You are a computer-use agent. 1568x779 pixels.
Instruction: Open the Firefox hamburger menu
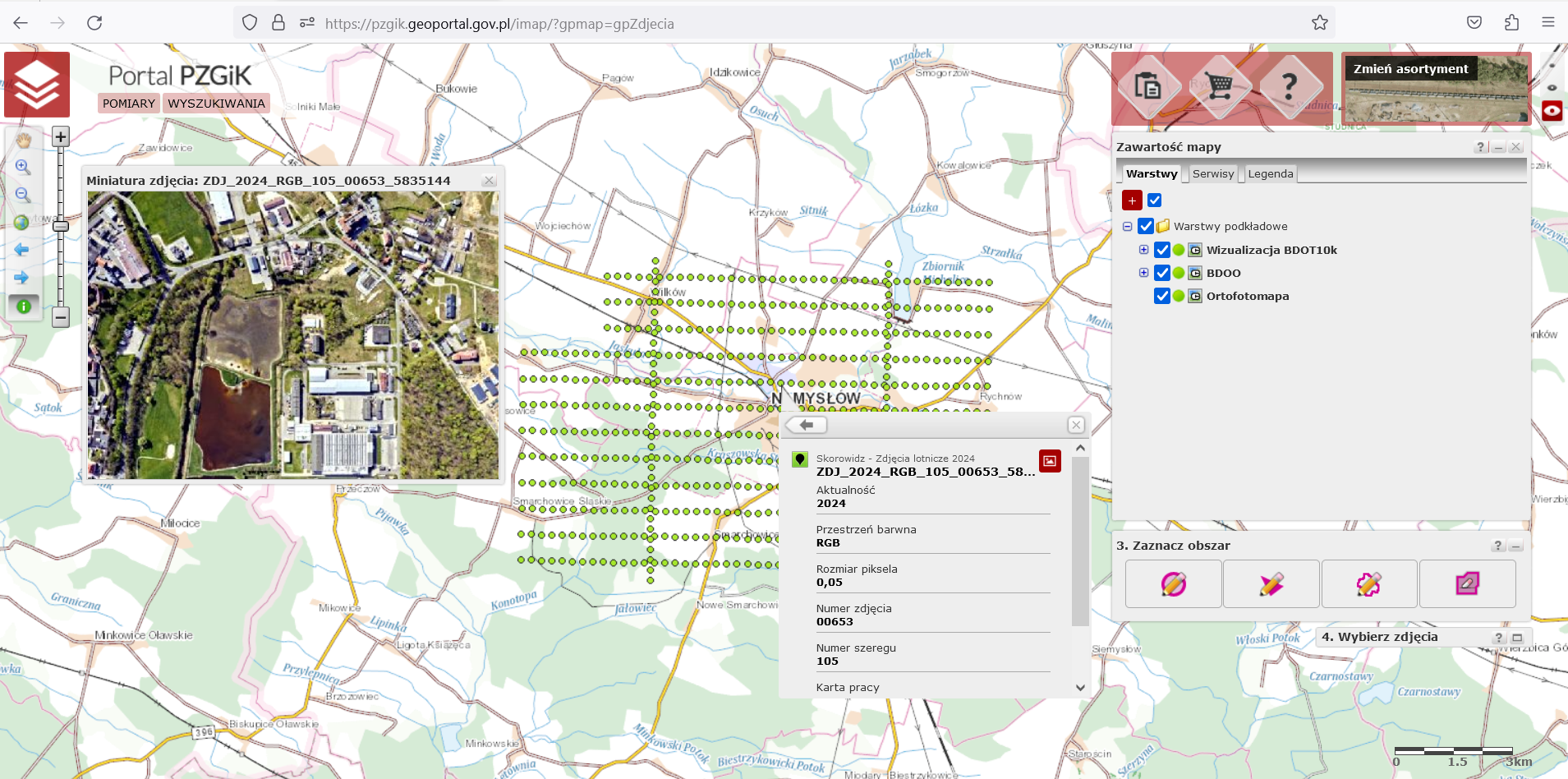1548,23
